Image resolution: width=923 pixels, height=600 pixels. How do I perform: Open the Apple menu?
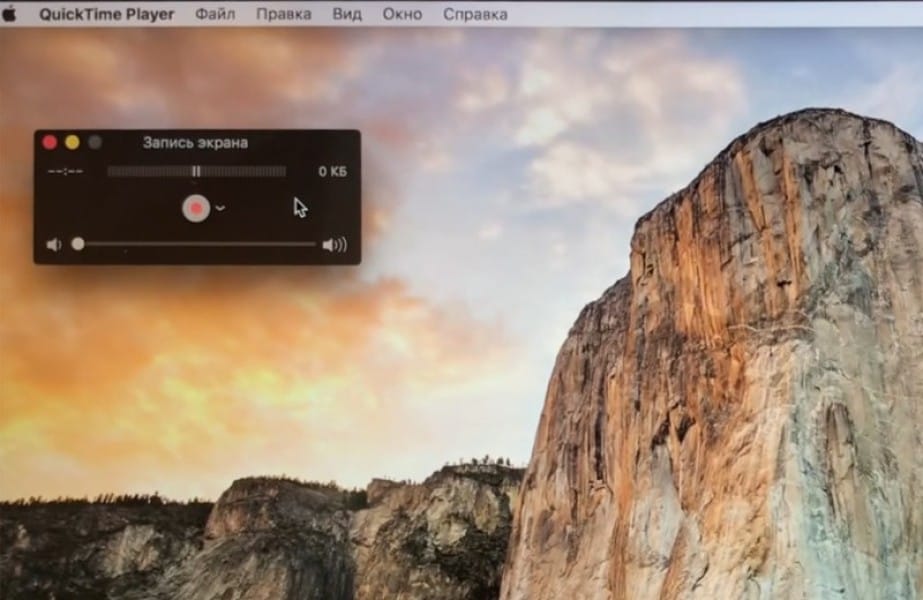10,14
